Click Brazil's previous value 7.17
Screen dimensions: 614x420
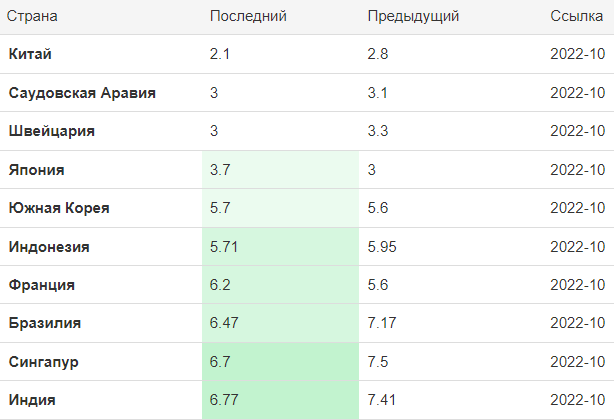[382, 323]
